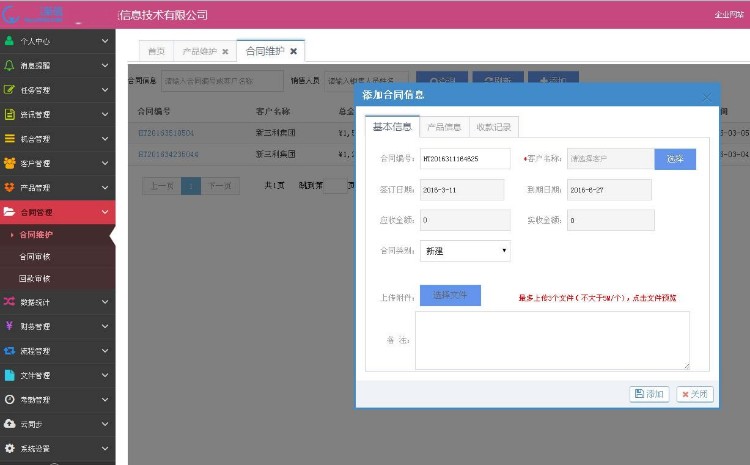Click the orange box icon for 产品管理
The height and width of the screenshot is (465, 750).
pyautogui.click(x=9, y=187)
